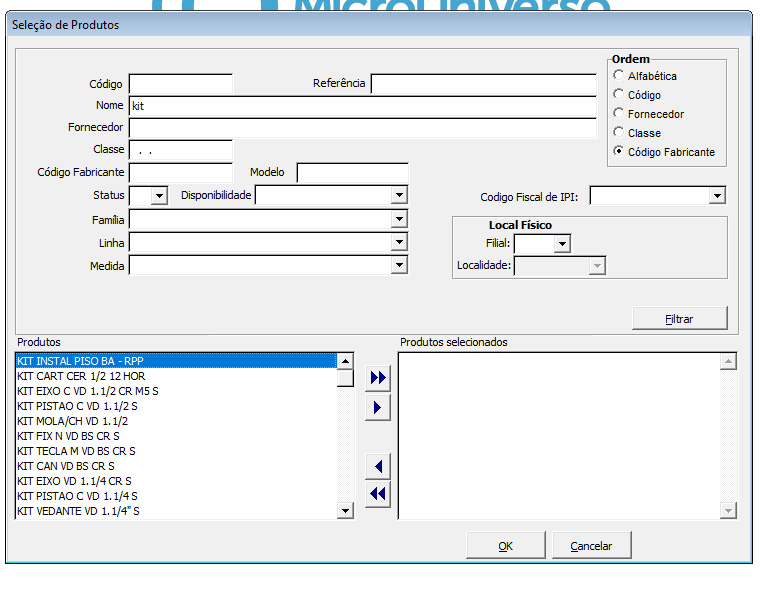The width and height of the screenshot is (773, 589).
Task: Expand the Família combo box
Action: click(x=399, y=219)
